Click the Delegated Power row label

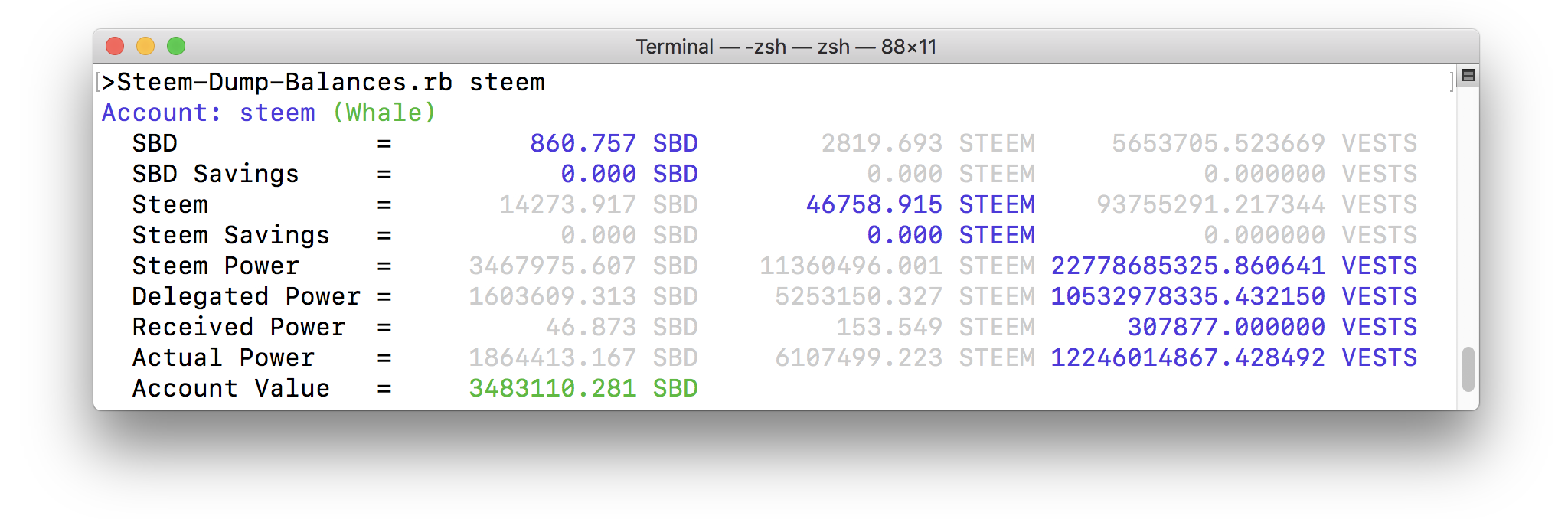click(x=246, y=296)
